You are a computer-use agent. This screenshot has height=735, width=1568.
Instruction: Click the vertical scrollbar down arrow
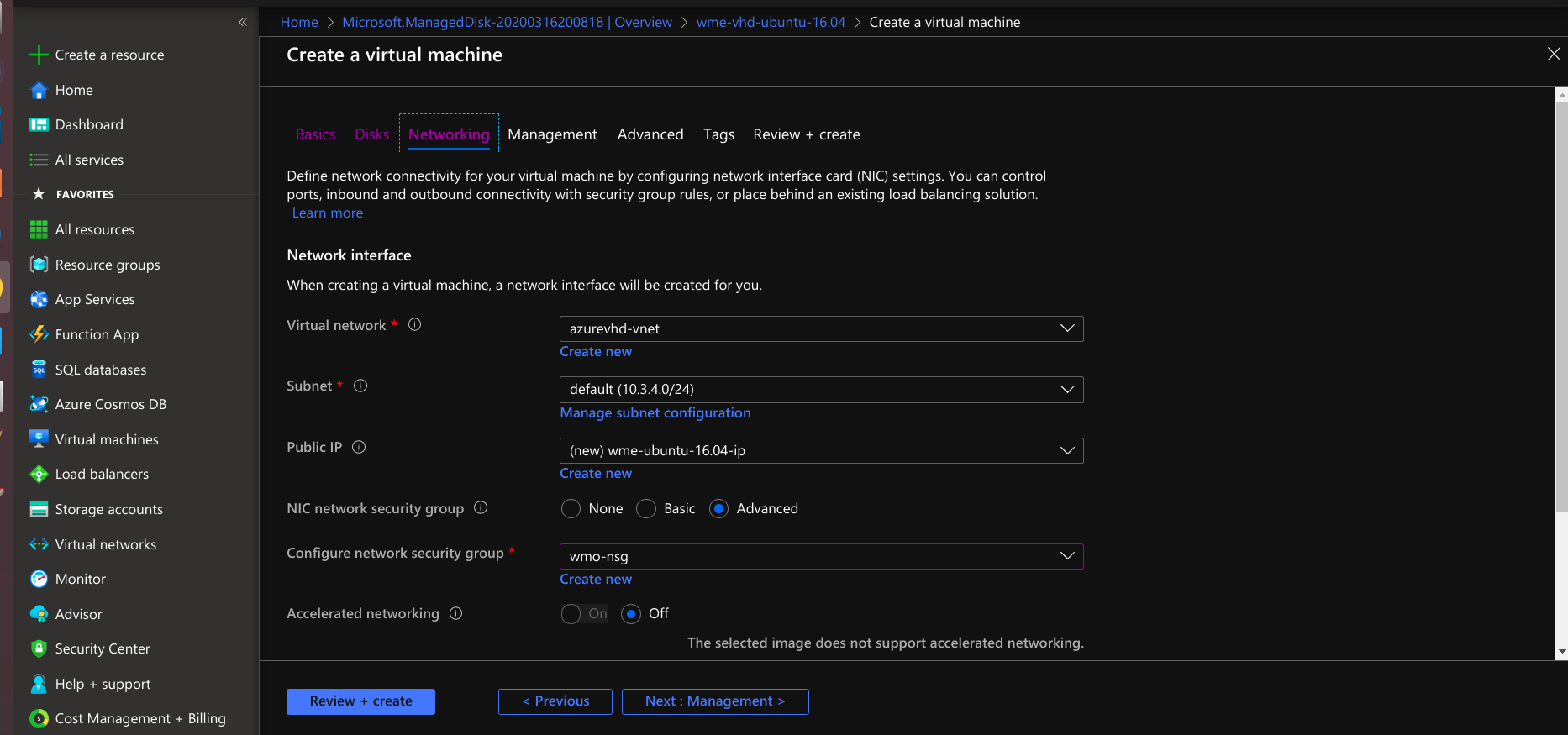click(1561, 652)
